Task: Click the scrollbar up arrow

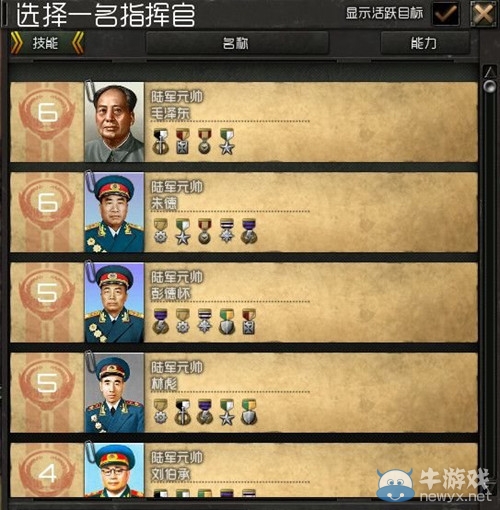Action: pyautogui.click(x=490, y=71)
